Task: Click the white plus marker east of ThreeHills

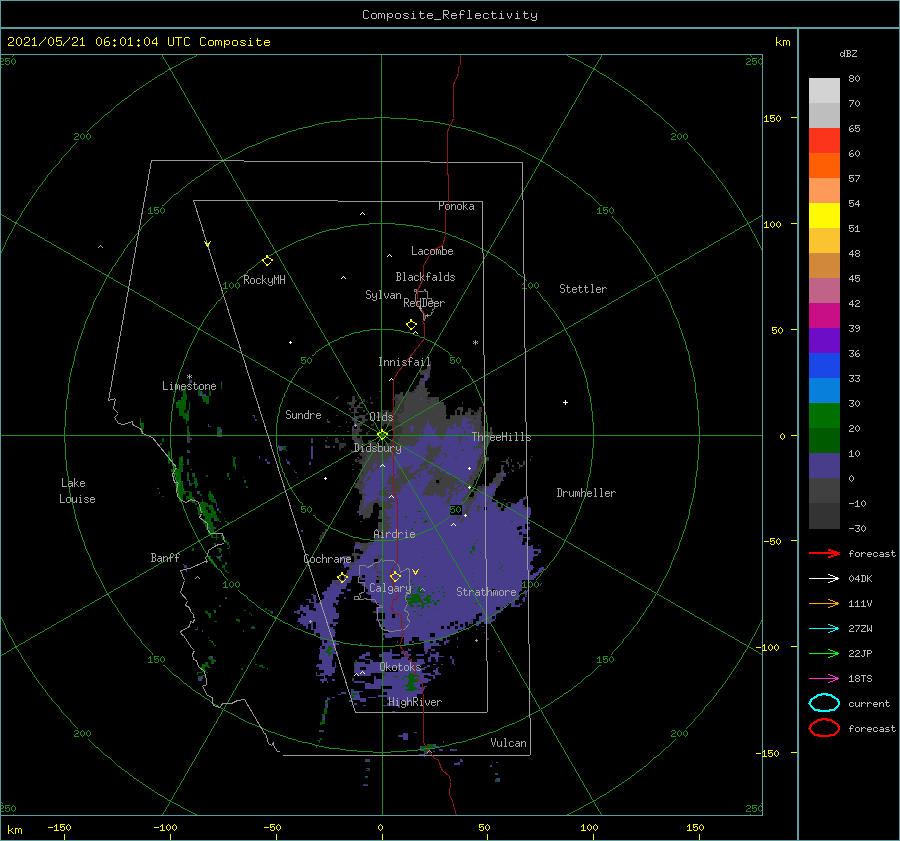Action: 565,402
